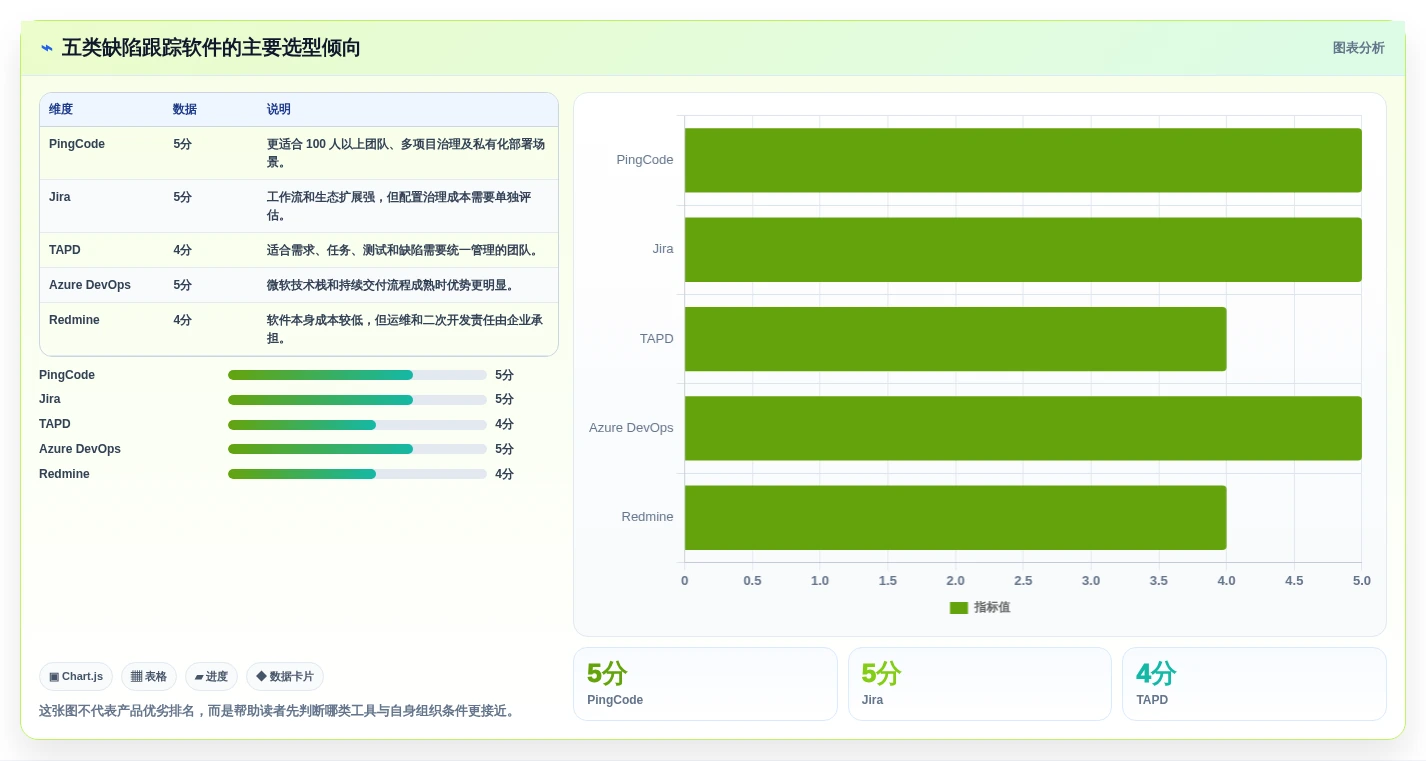Click the Redmine label in the progress list

64,474
